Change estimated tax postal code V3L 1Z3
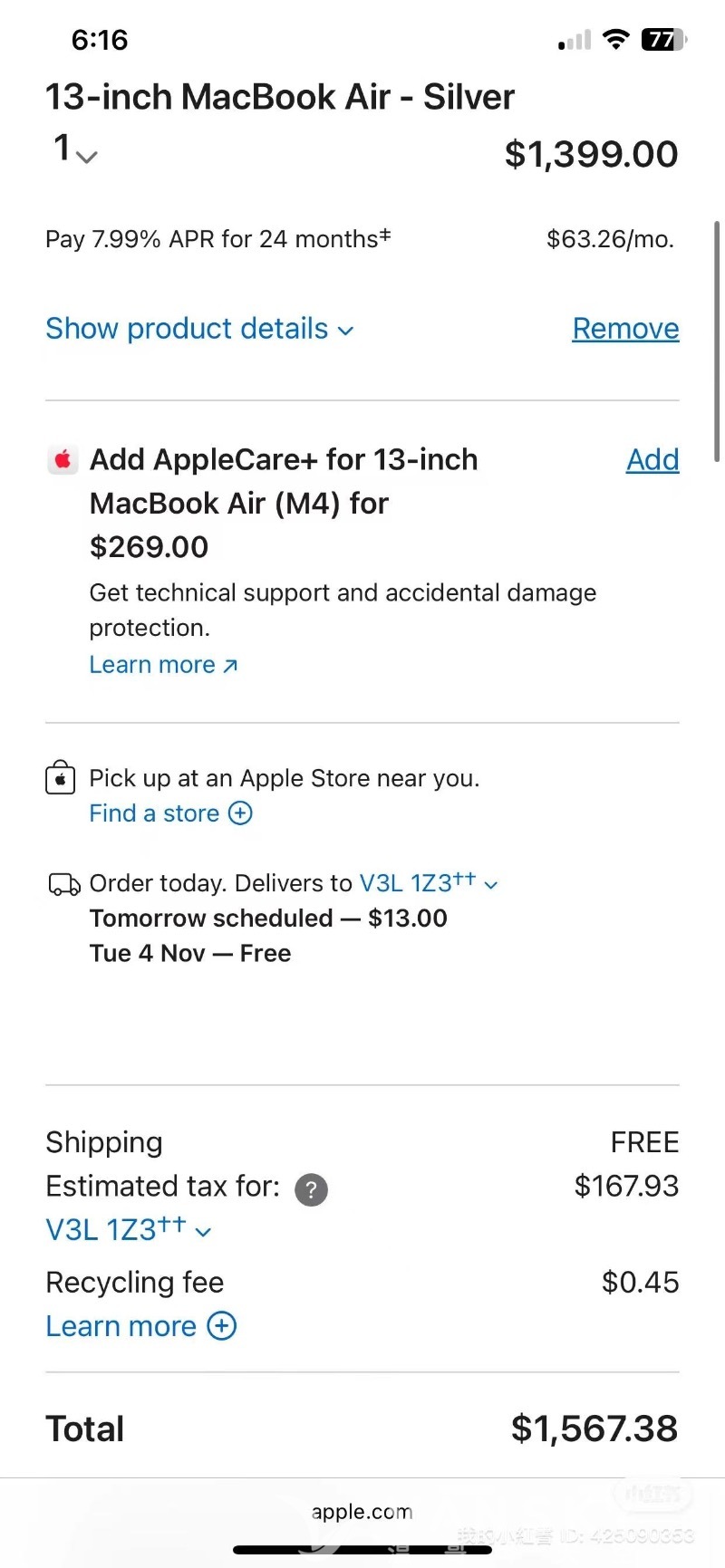 point(129,1230)
